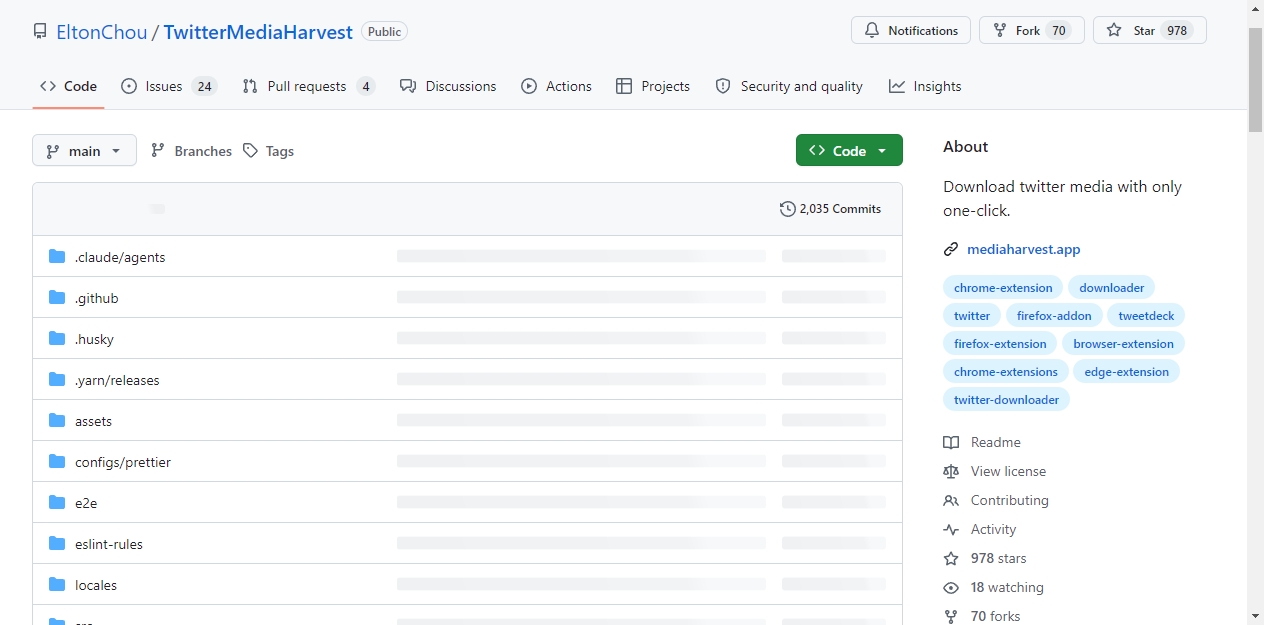Viewport: 1264px width, 625px height.
Task: Select the chrome-extension topic tag
Action: click(x=1003, y=287)
